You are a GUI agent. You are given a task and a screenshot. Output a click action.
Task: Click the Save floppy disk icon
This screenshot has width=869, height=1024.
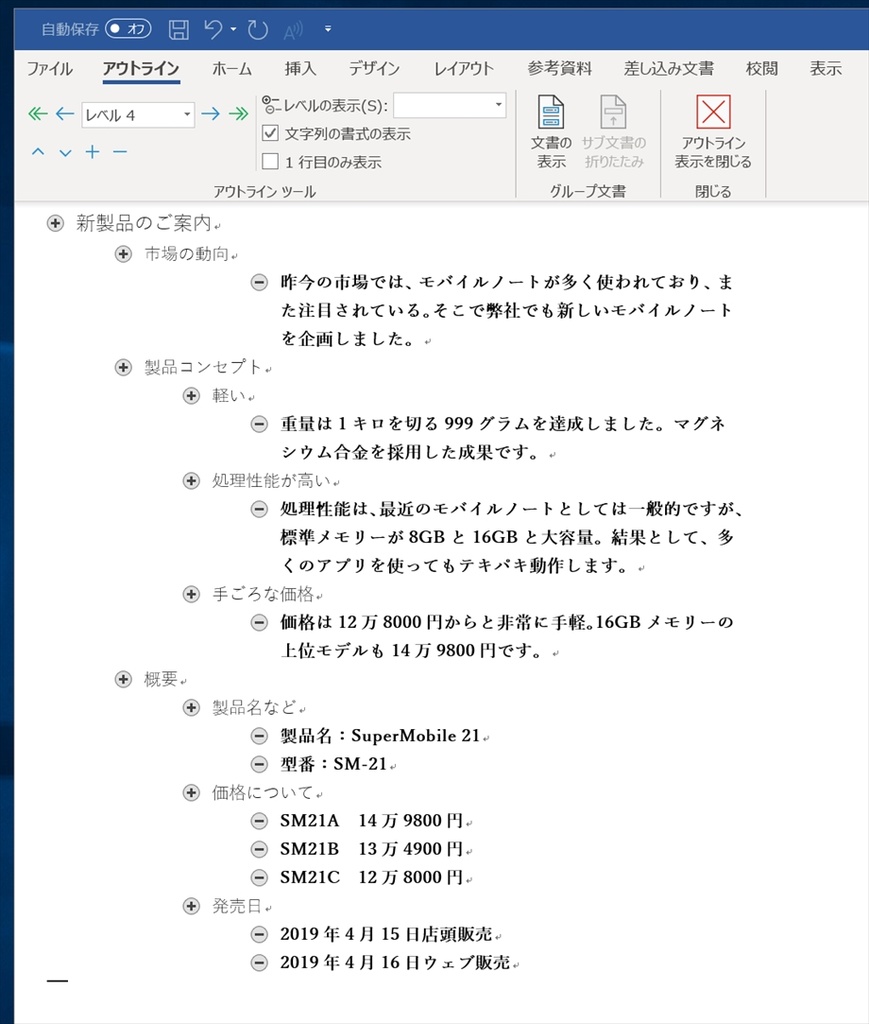click(178, 29)
